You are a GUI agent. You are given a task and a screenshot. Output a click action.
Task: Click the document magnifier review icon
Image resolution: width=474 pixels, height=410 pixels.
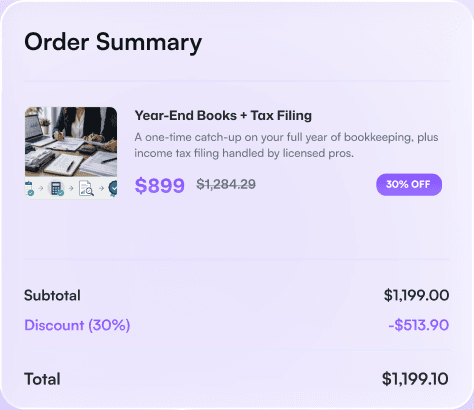point(86,188)
